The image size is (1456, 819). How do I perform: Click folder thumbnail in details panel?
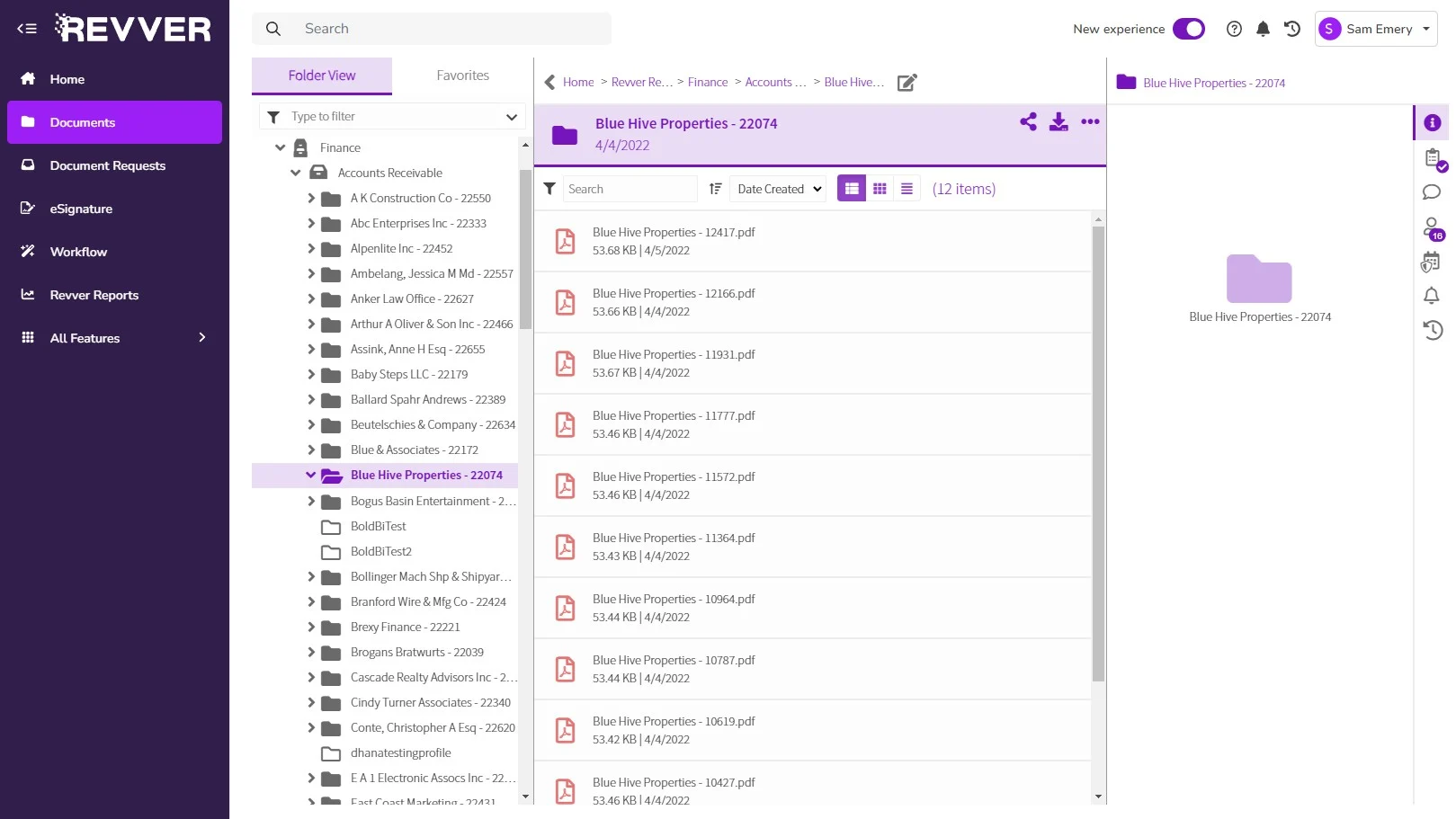pyautogui.click(x=1259, y=278)
